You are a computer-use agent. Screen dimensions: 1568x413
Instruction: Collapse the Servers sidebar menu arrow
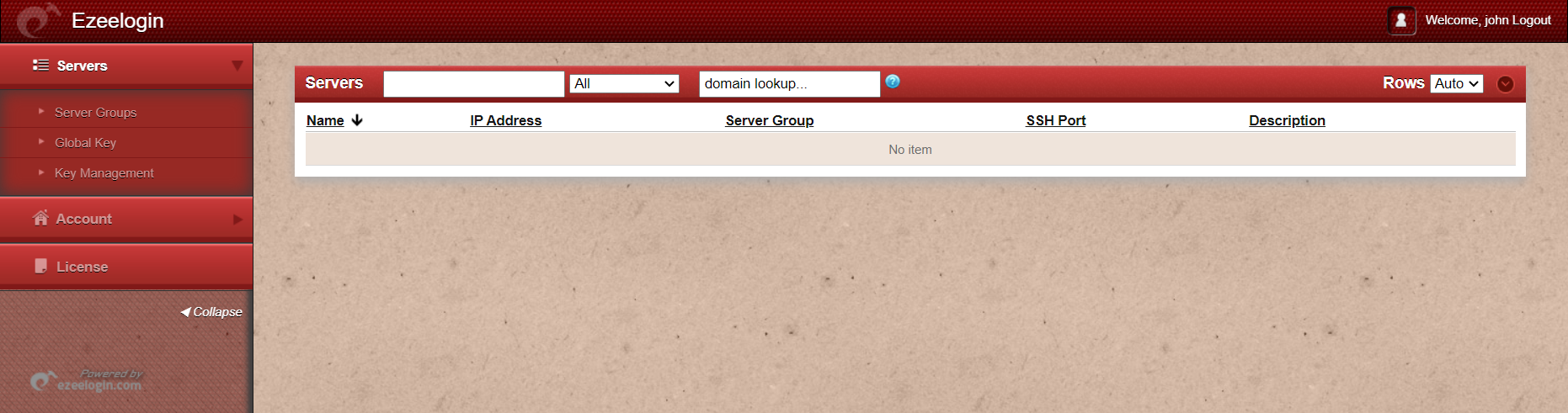point(237,66)
